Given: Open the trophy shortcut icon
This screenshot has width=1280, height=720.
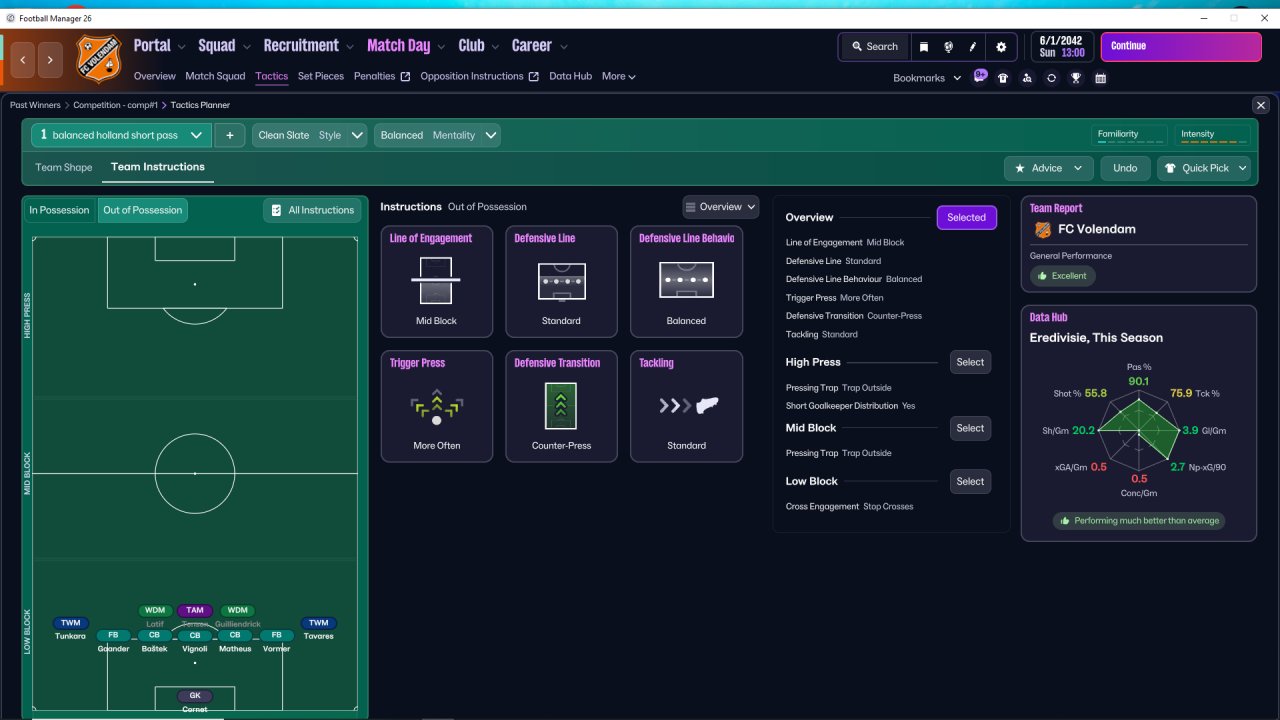Looking at the screenshot, I should click(x=1075, y=78).
